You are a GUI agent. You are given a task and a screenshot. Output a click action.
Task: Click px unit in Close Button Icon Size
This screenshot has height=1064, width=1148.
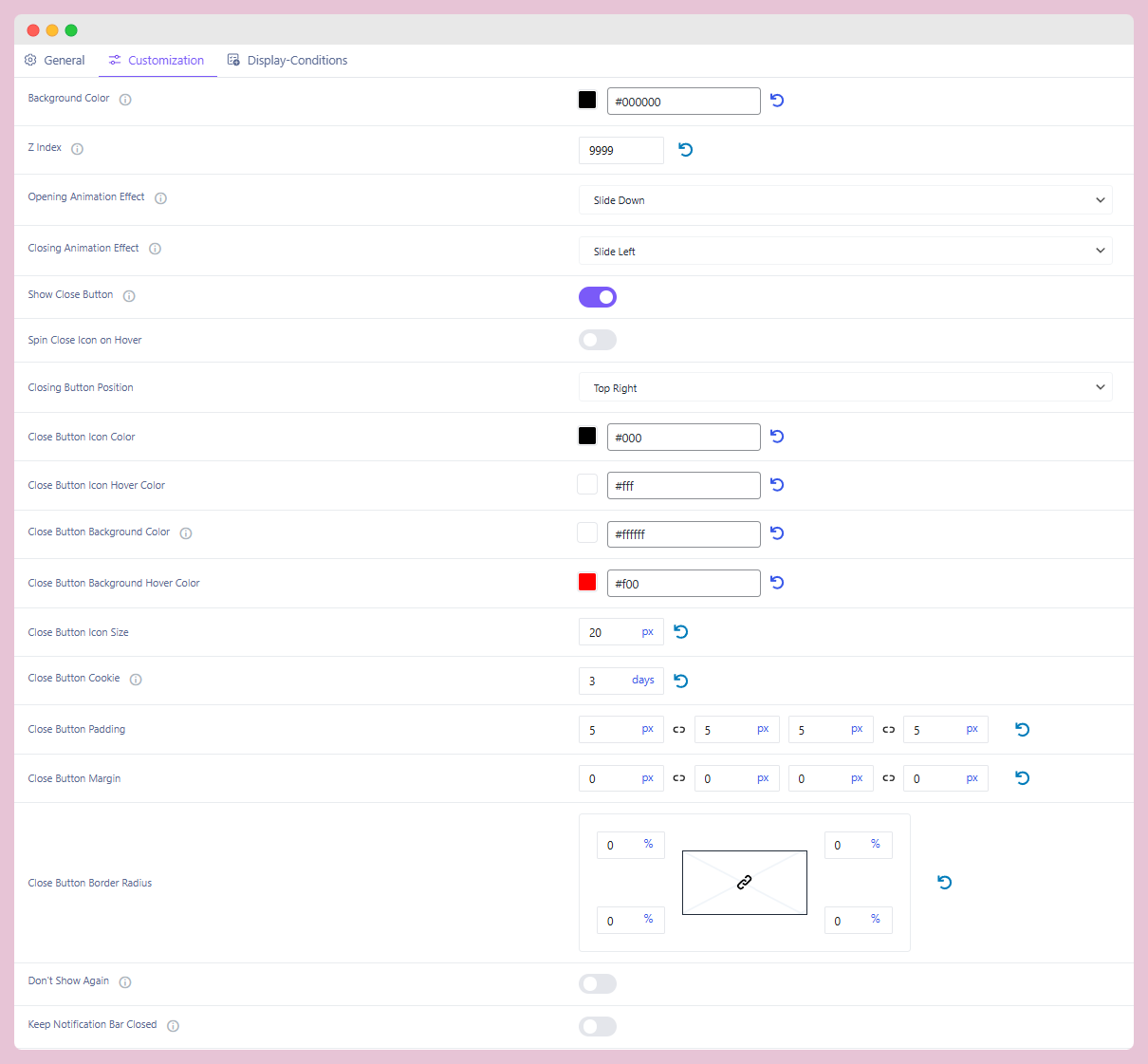[x=647, y=632]
